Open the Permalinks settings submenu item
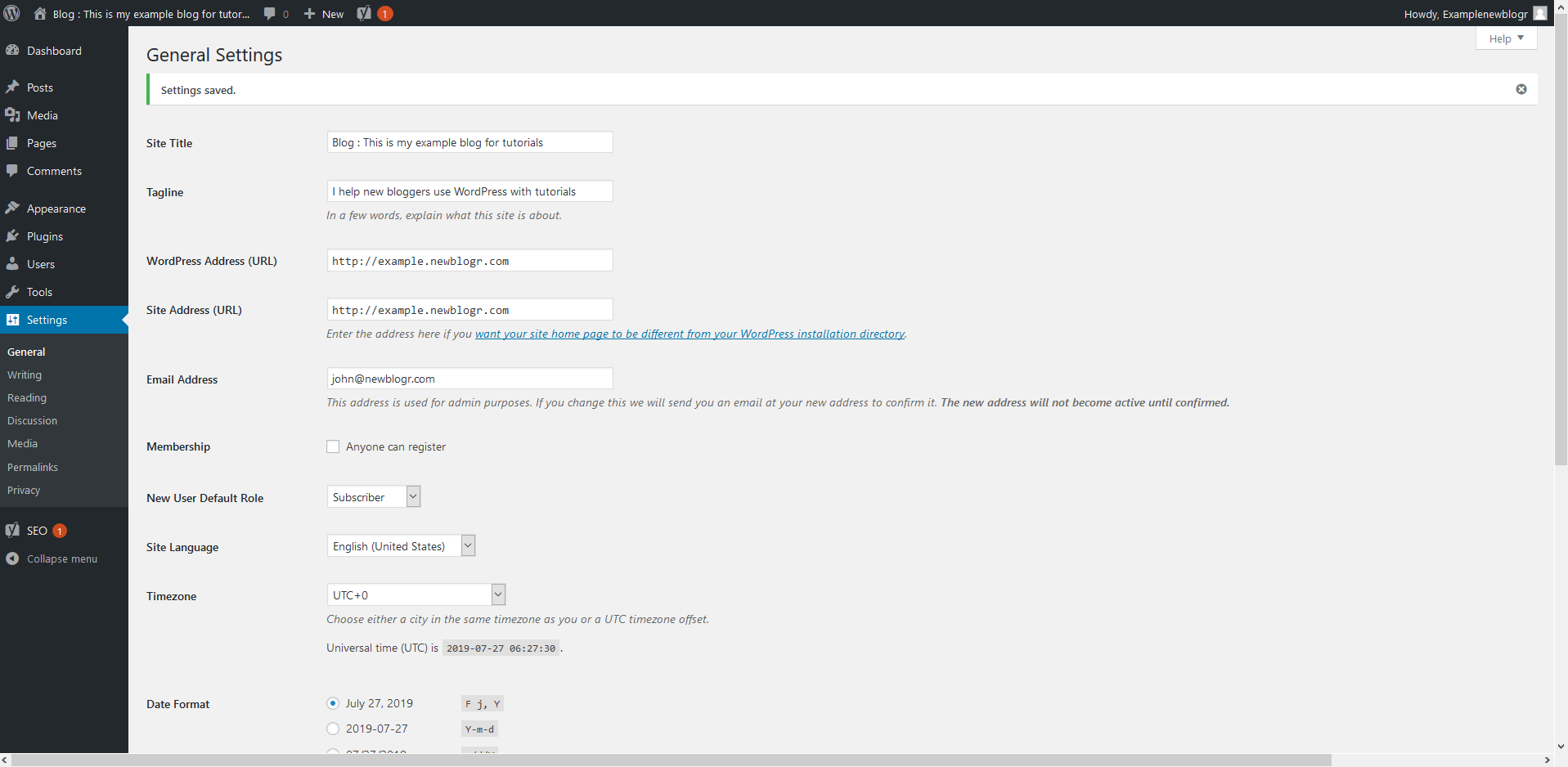The width and height of the screenshot is (1568, 767). [33, 467]
